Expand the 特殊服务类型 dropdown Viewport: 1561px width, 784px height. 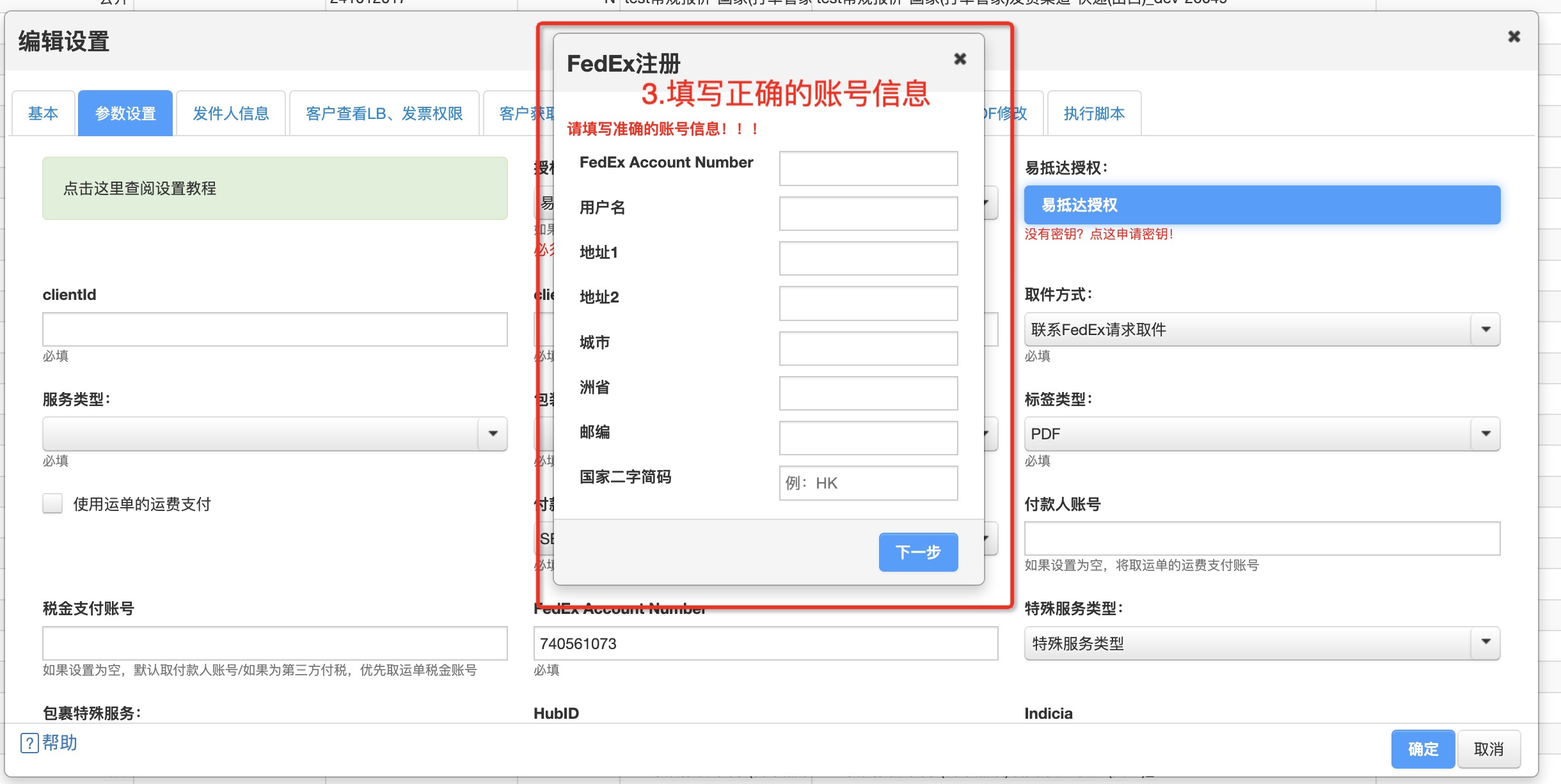point(1262,643)
